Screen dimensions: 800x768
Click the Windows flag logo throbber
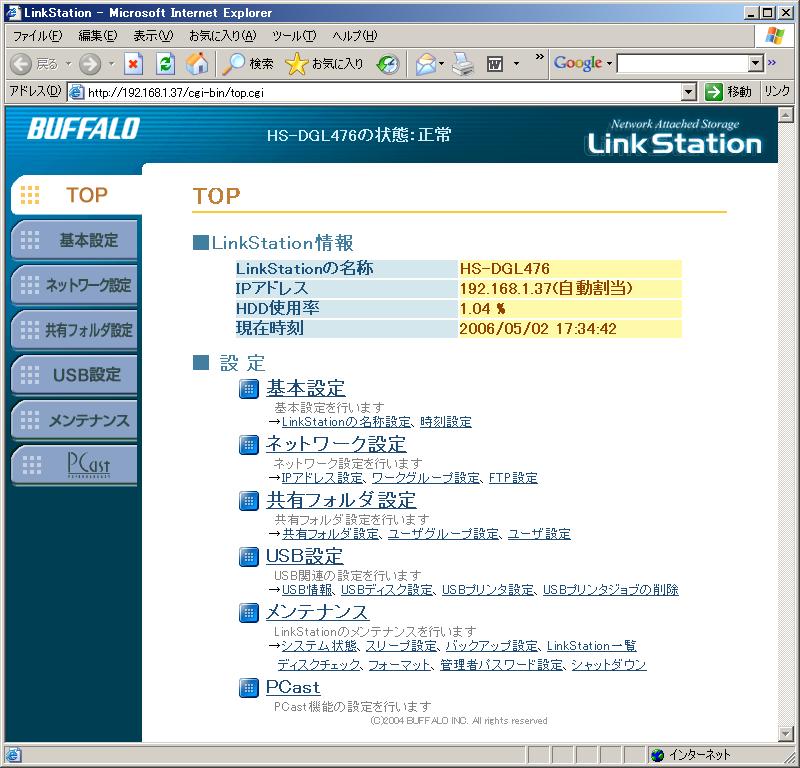(774, 36)
